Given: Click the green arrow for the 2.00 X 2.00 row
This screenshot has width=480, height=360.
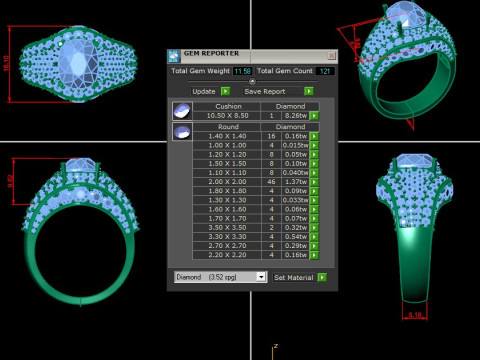Looking at the screenshot, I should (x=314, y=182).
